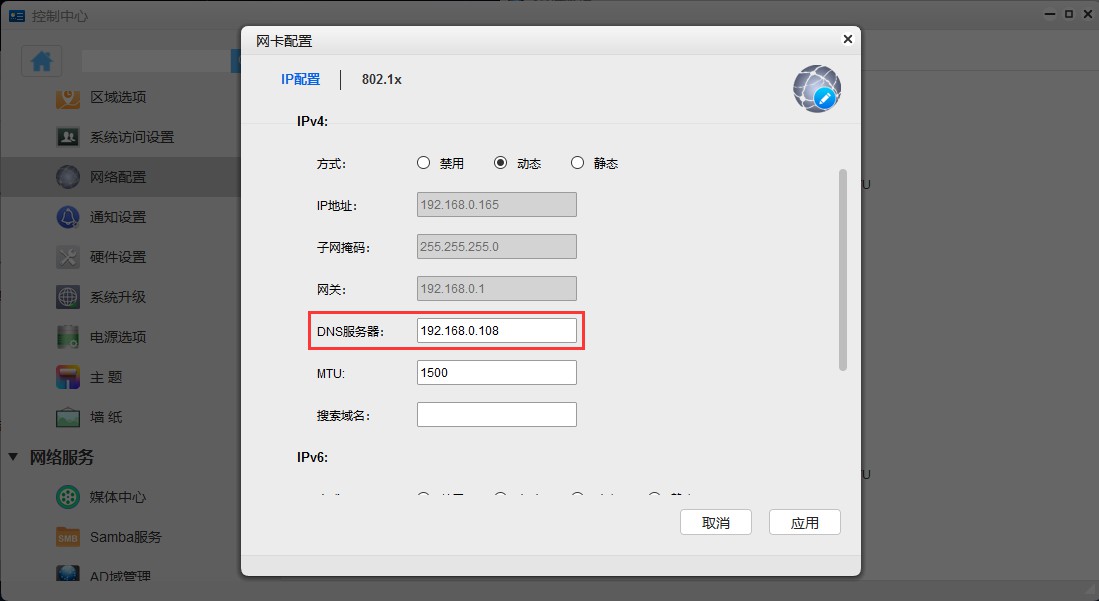Select the 动态 radio button
The height and width of the screenshot is (601, 1099).
point(501,163)
